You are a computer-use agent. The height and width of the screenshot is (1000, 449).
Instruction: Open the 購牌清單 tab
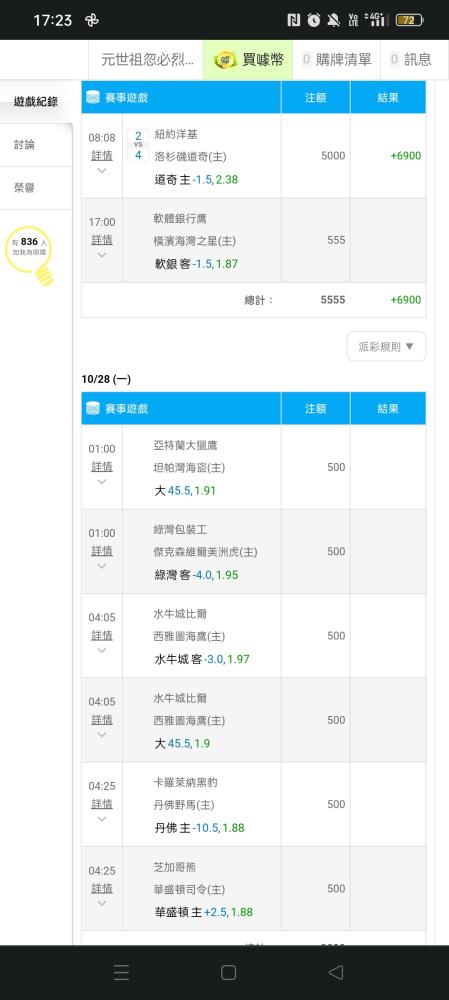pos(336,60)
